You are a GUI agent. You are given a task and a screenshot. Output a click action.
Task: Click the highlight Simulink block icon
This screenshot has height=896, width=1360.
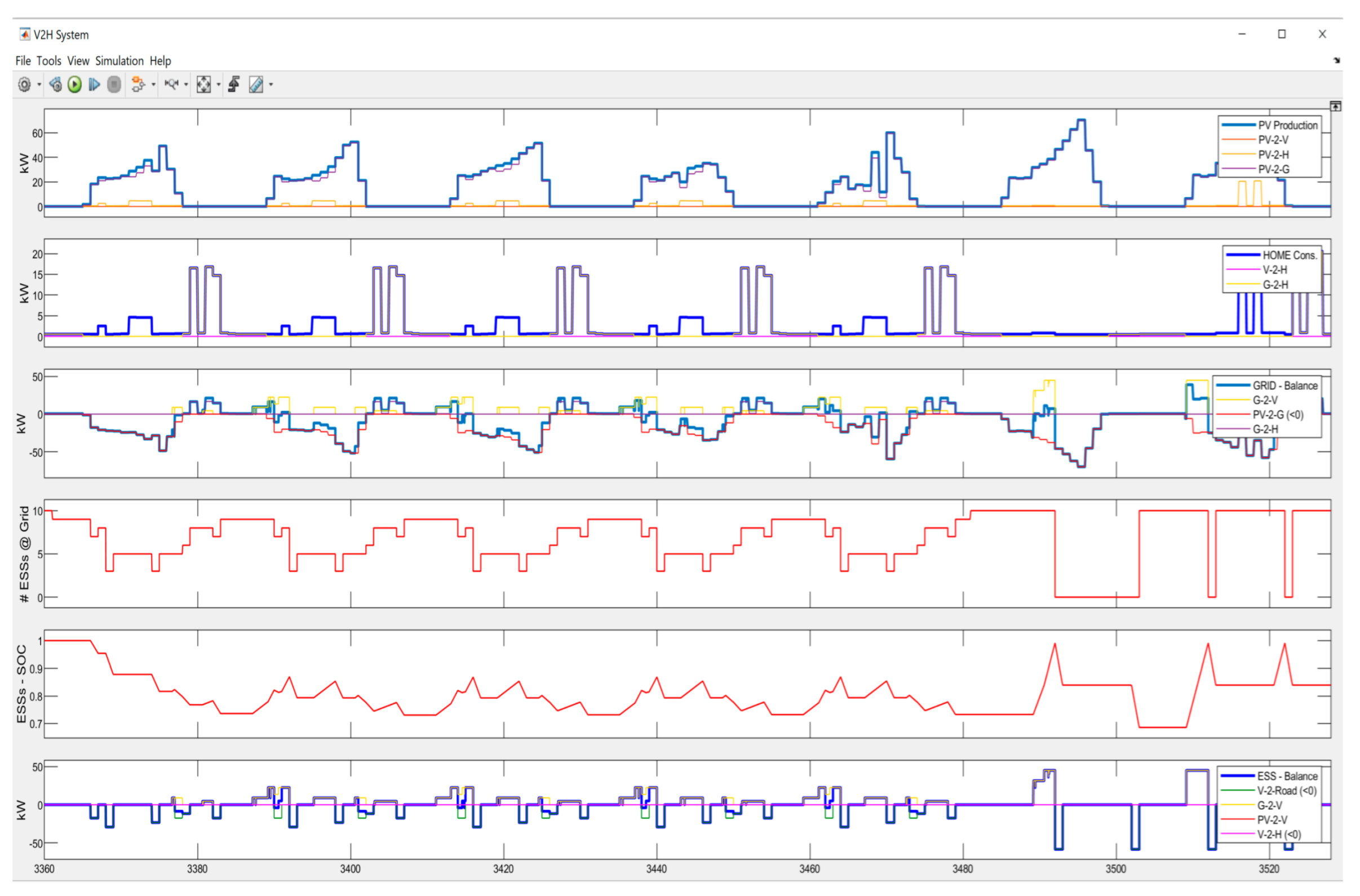[137, 85]
